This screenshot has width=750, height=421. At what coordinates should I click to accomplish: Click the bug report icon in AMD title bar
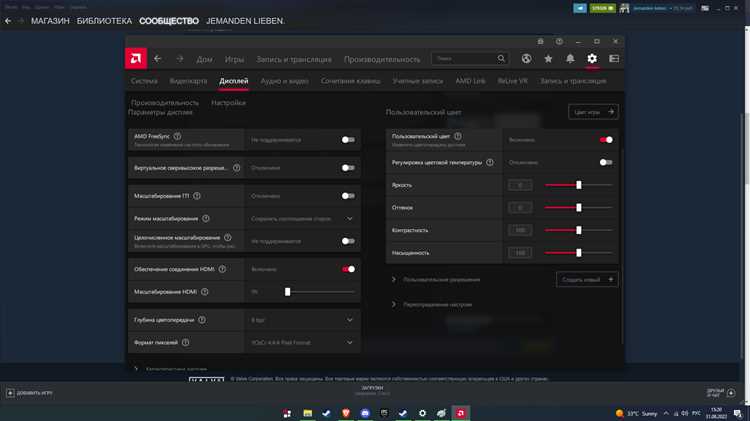540,42
